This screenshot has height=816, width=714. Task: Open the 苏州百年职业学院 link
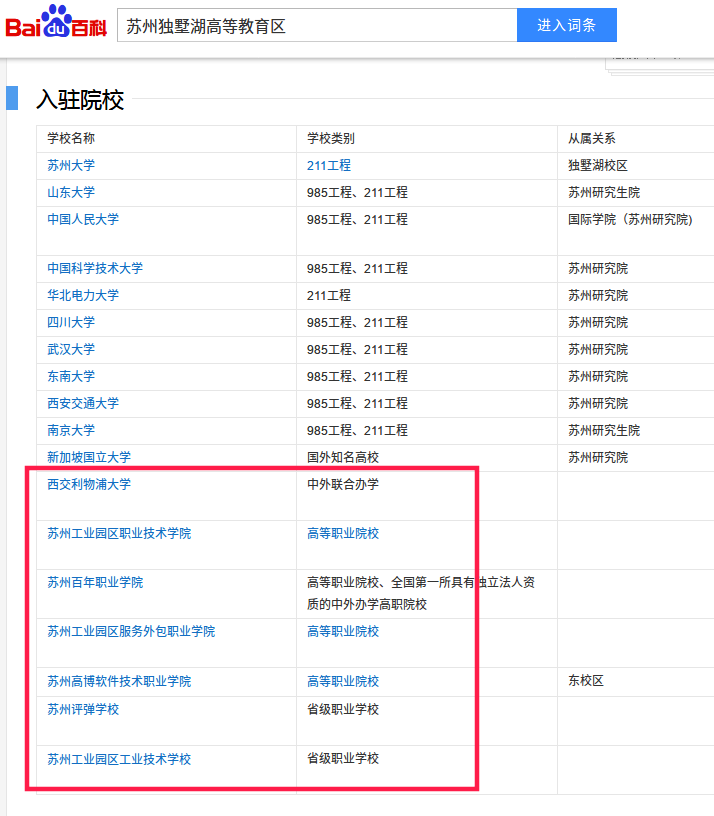[x=95, y=582]
